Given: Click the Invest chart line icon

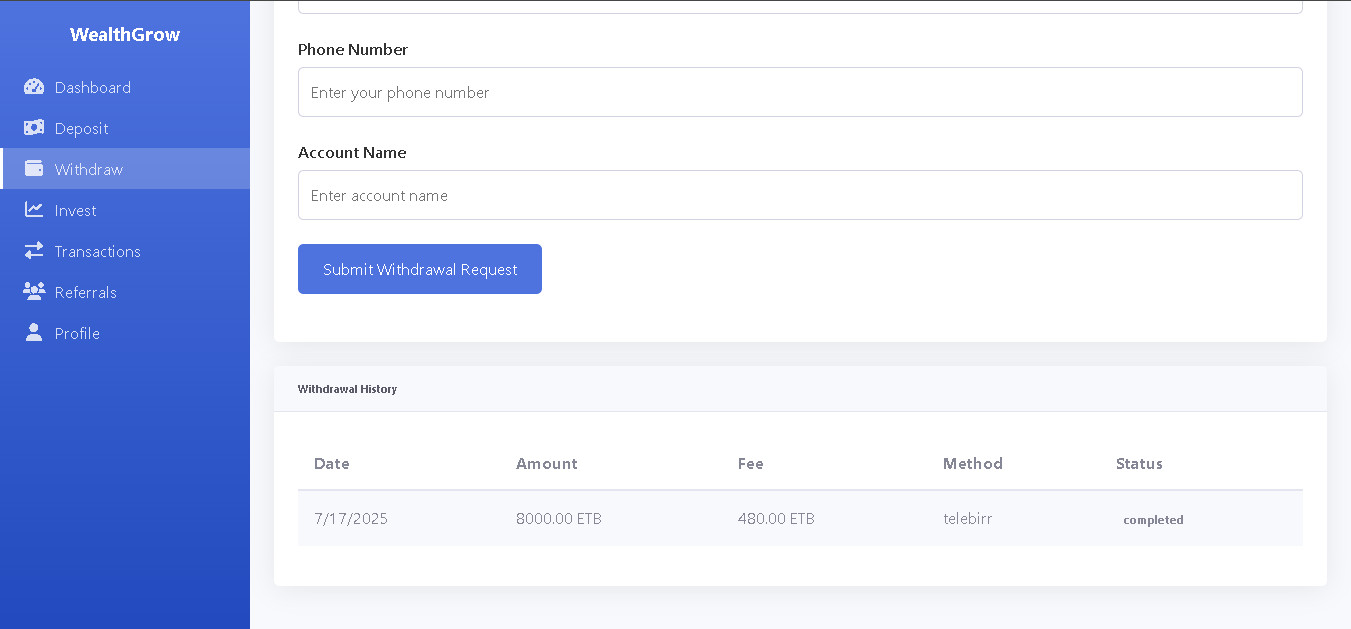Looking at the screenshot, I should (34, 210).
